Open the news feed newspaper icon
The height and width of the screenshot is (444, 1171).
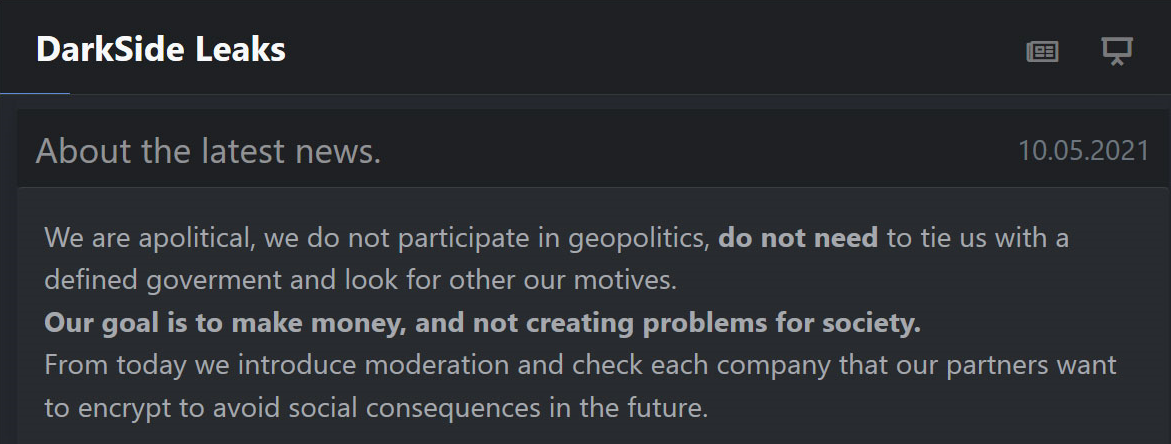coord(1042,51)
